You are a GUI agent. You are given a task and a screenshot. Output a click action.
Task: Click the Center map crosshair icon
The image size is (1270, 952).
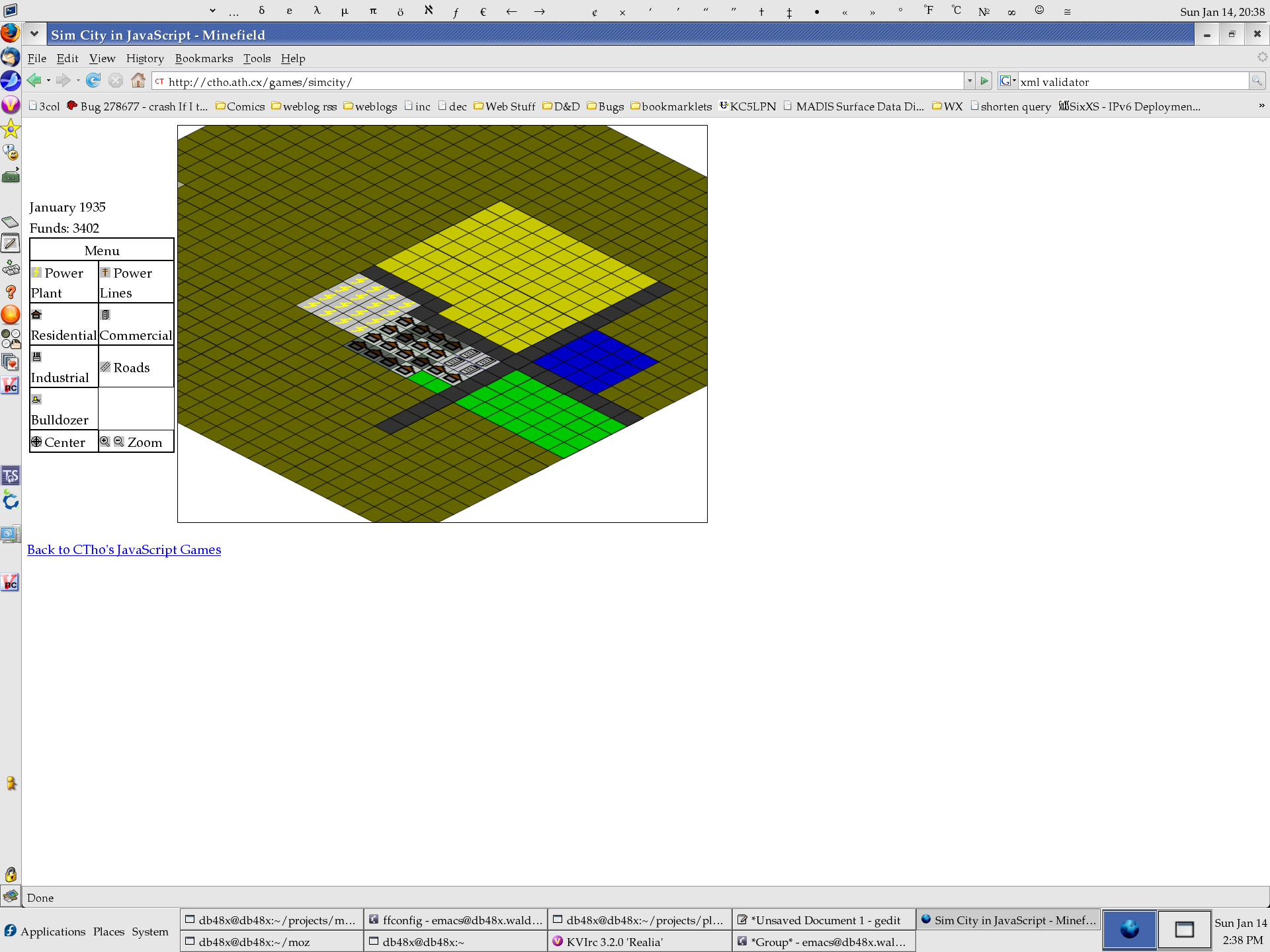(x=36, y=442)
